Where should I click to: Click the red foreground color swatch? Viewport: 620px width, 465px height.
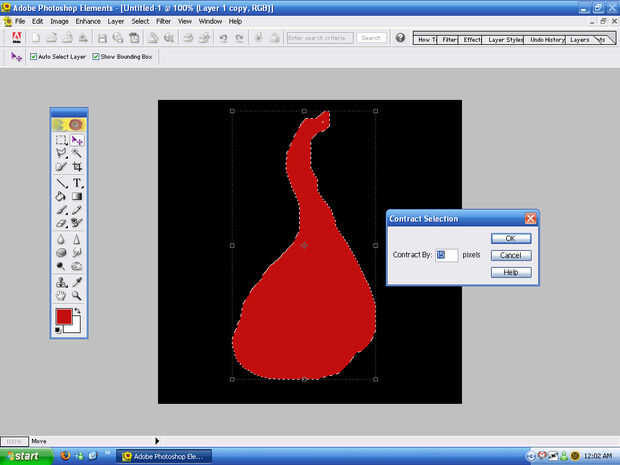[63, 317]
